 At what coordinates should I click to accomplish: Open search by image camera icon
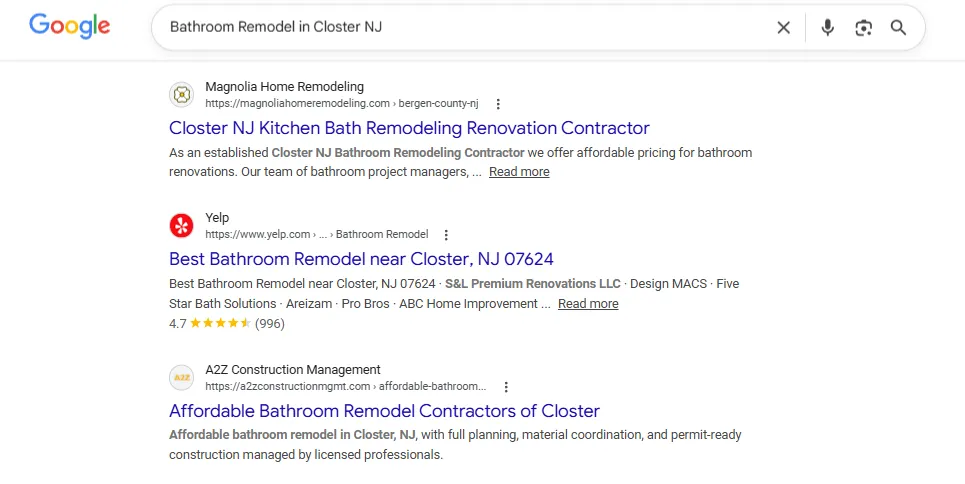(x=863, y=28)
